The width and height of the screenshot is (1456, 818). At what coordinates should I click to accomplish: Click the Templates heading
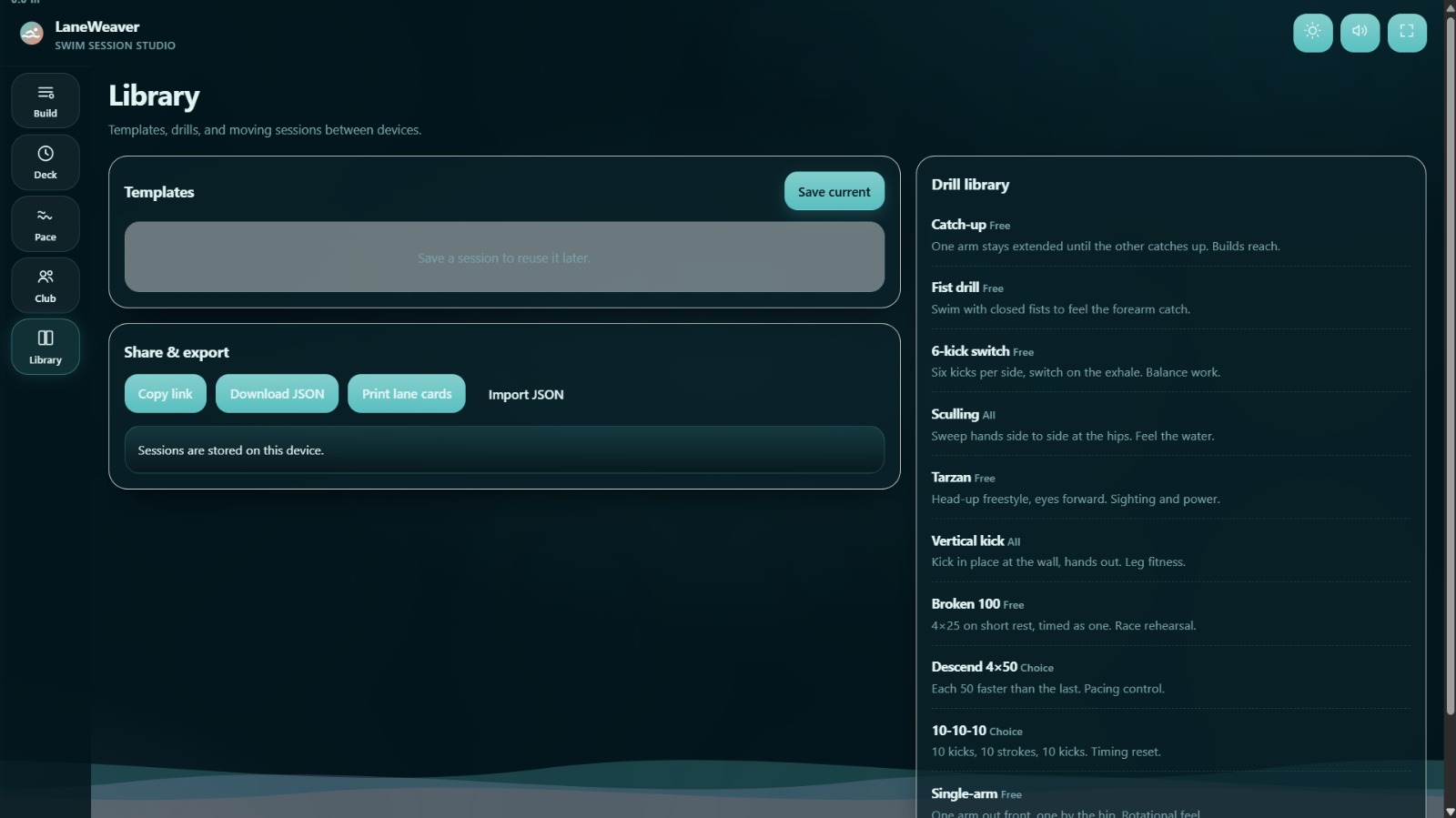159,192
